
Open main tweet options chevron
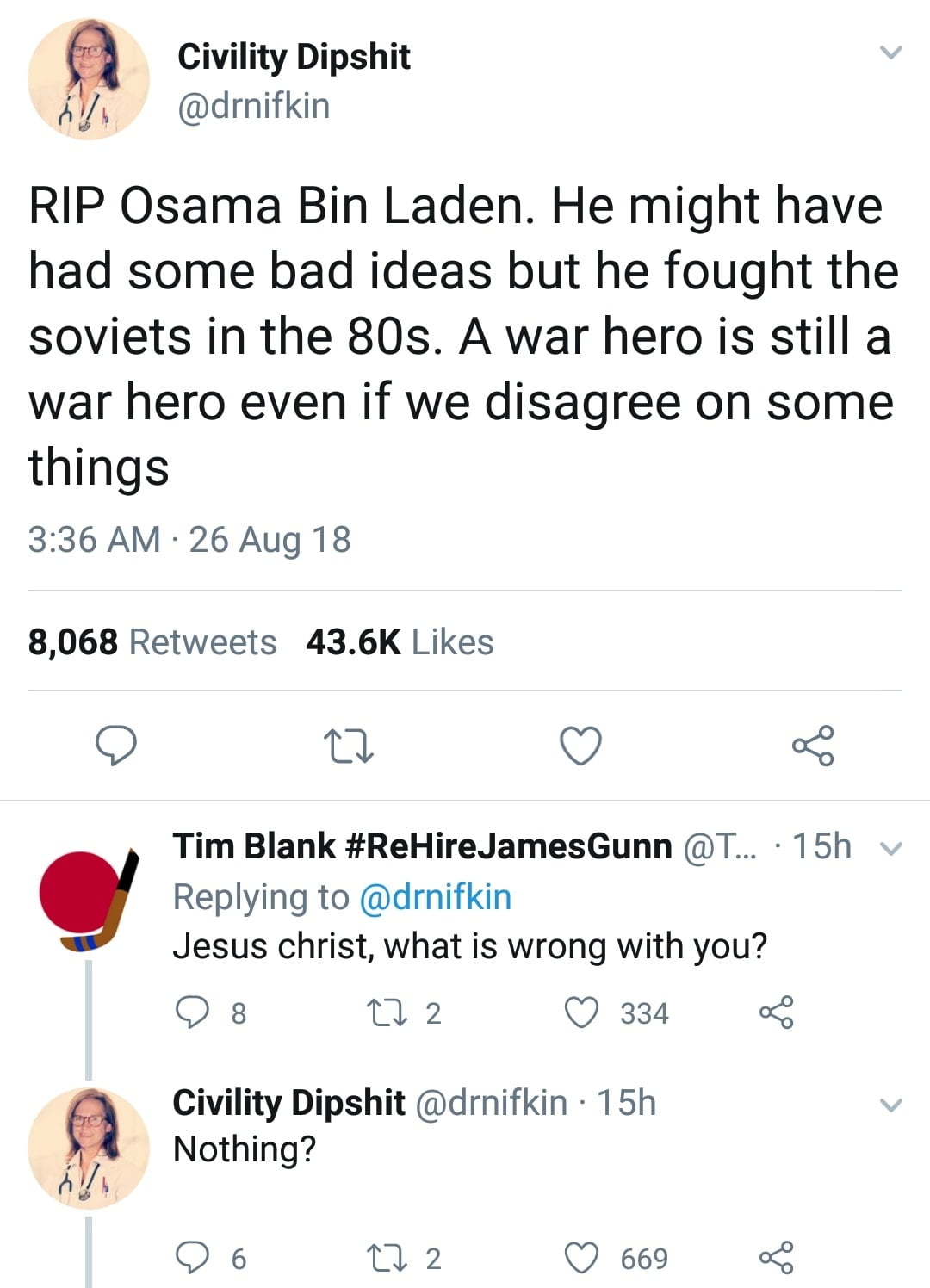891,53
